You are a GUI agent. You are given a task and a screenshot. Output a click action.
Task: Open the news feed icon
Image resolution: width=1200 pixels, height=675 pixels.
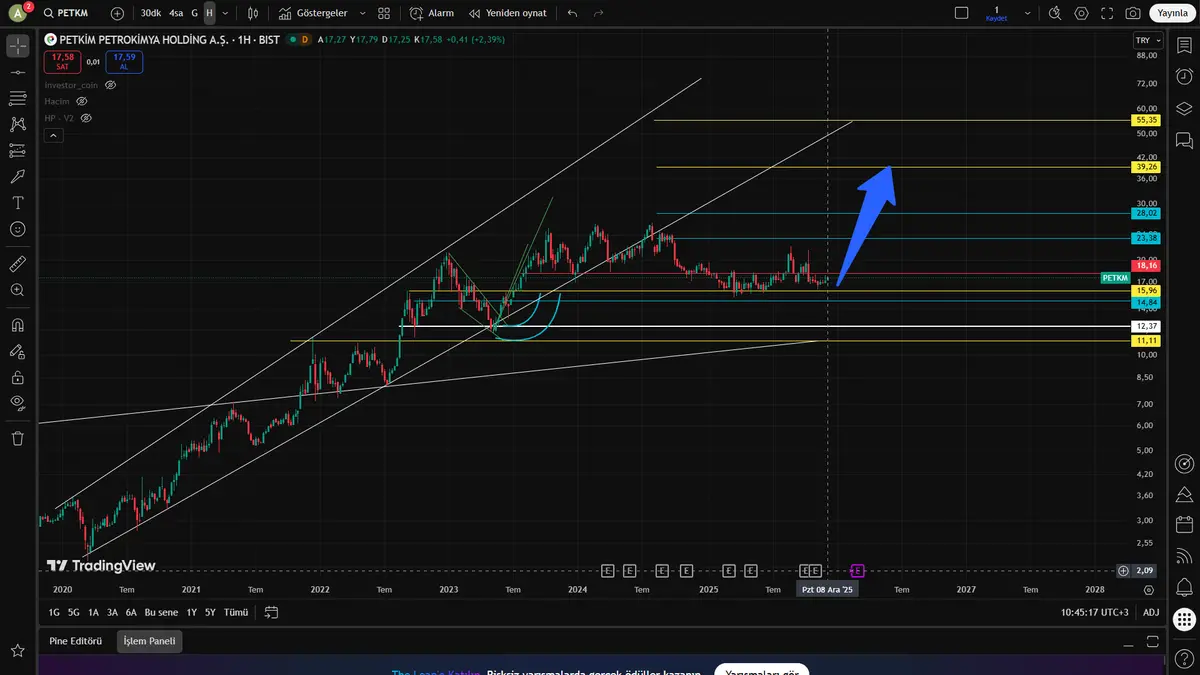(x=1184, y=555)
